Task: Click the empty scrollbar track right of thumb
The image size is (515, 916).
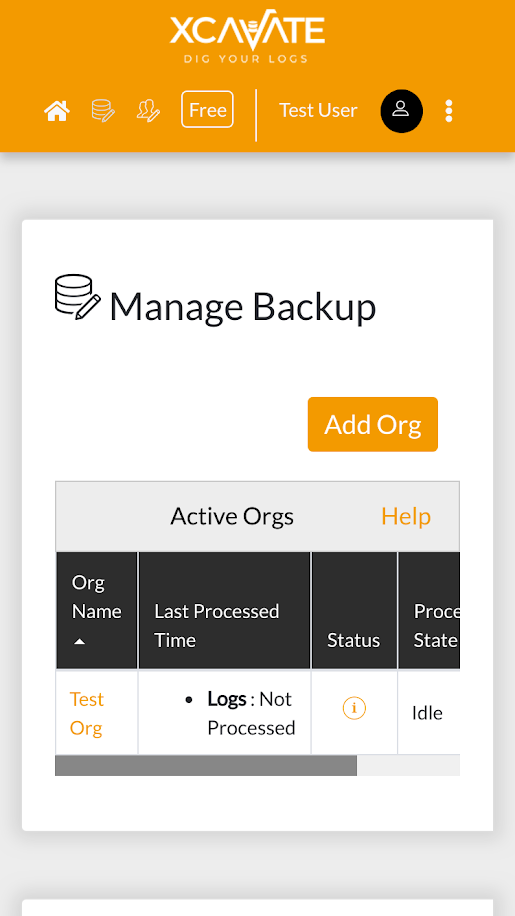Action: click(408, 765)
